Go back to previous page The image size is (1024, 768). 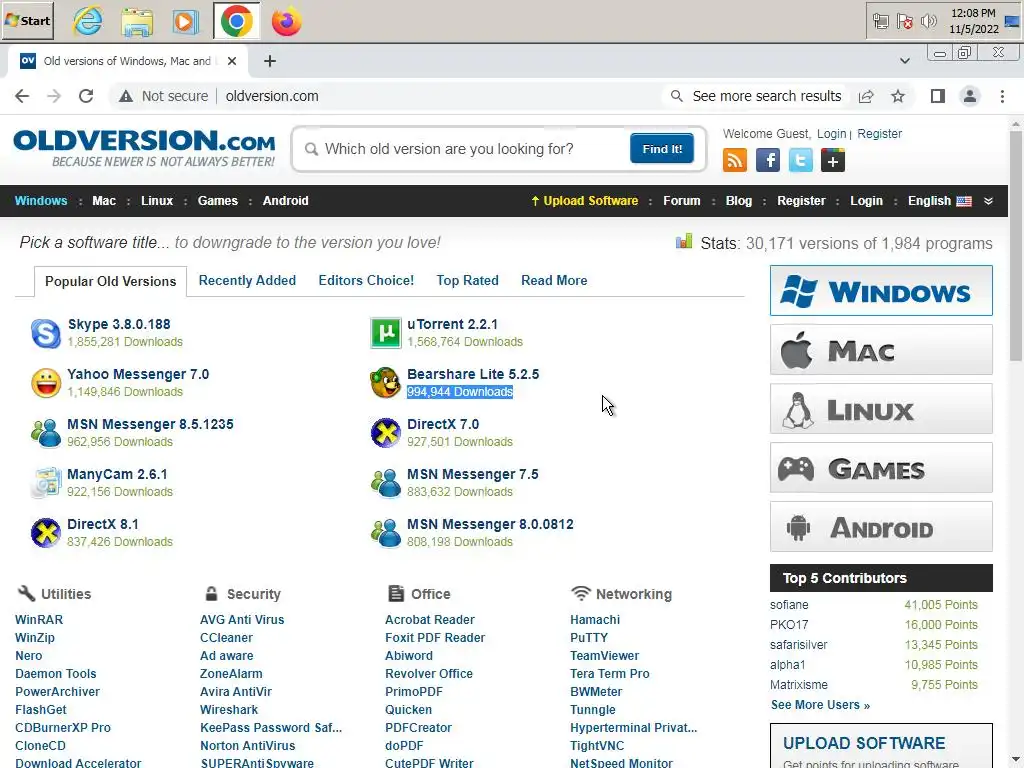pos(22,97)
